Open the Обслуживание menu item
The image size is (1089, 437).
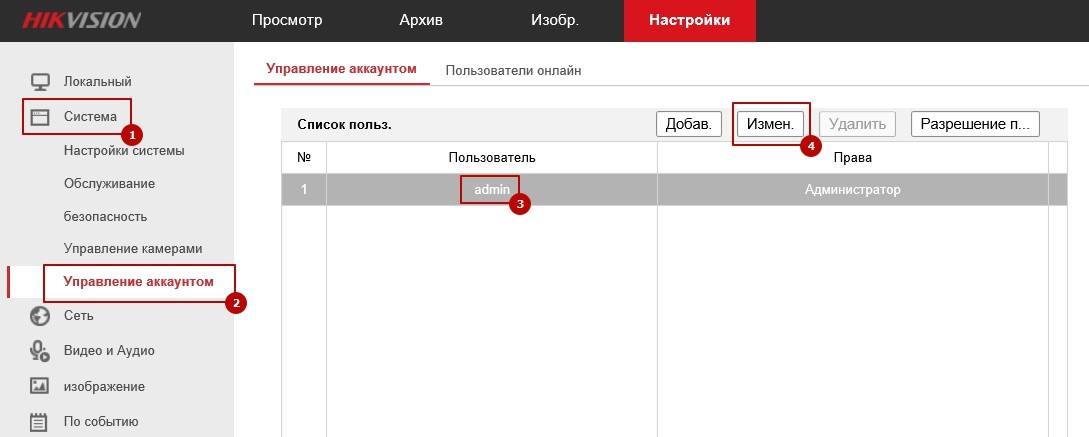point(109,184)
